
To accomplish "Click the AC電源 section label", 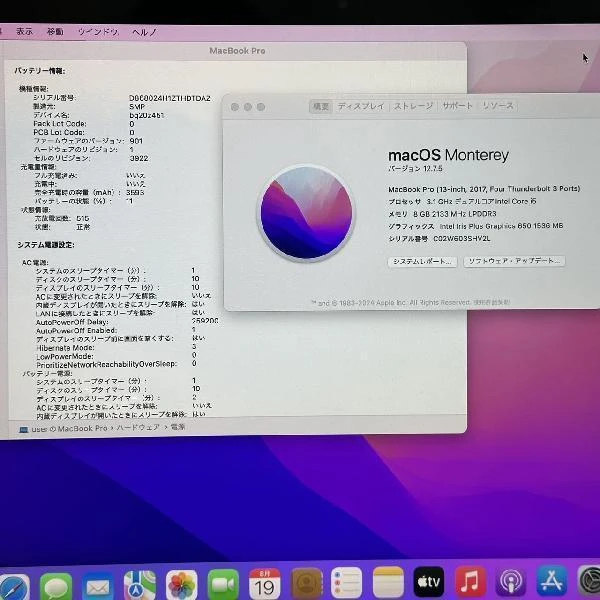I will pos(35,262).
